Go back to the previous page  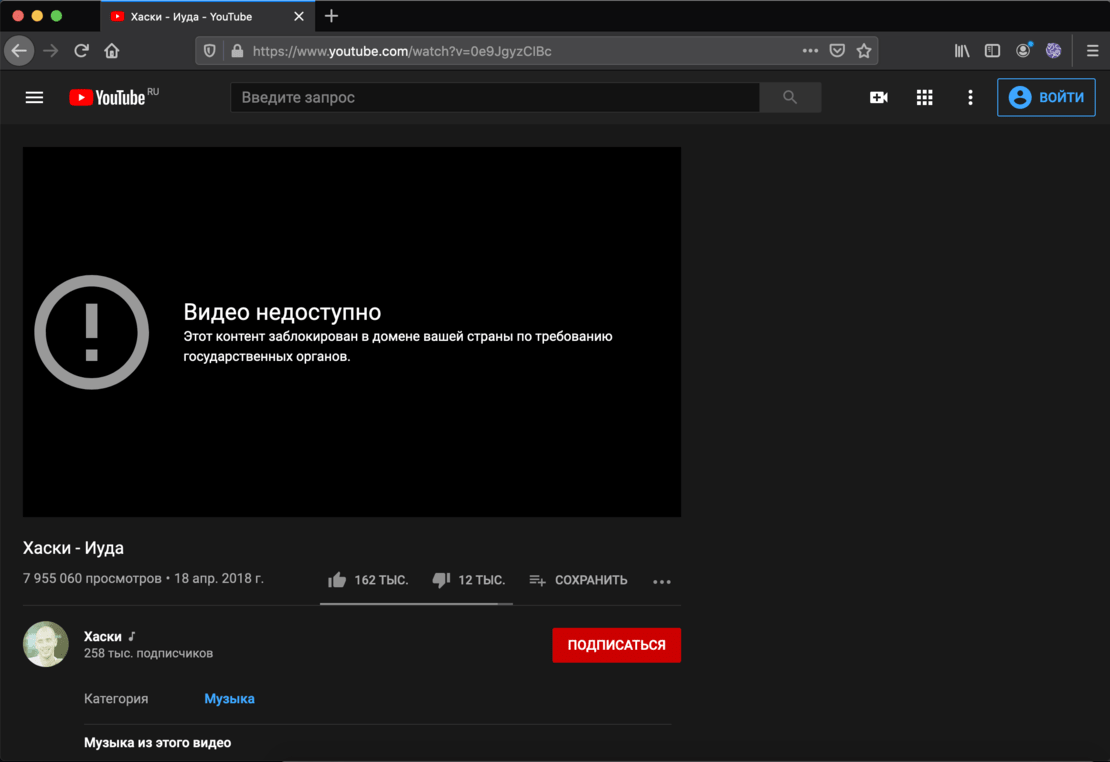(x=19, y=51)
